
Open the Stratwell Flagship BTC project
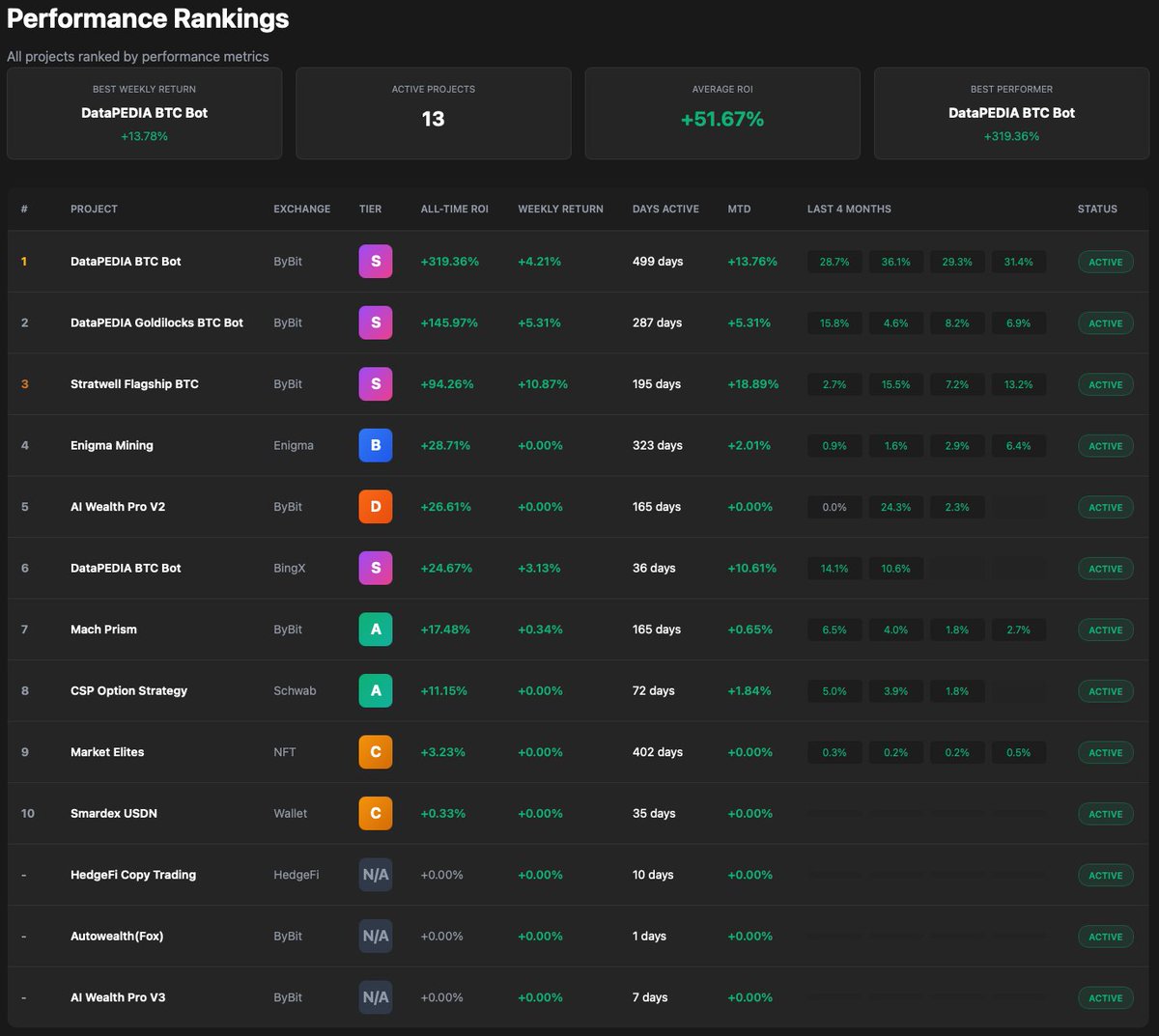point(134,384)
